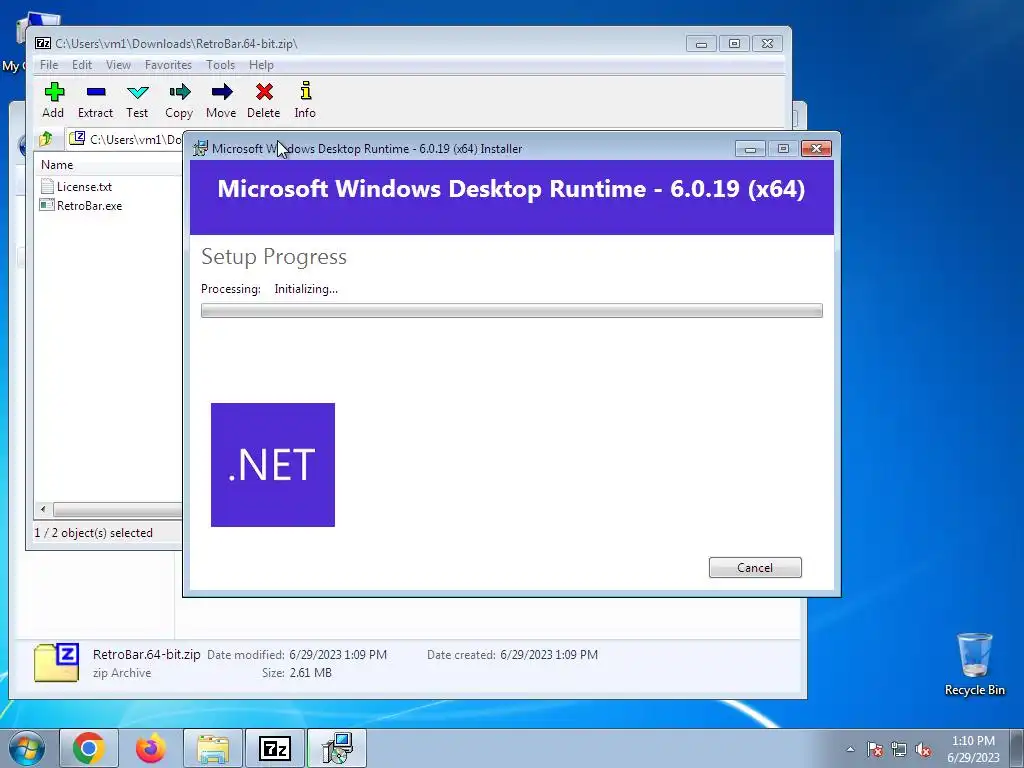The height and width of the screenshot is (768, 1024).
Task: Click the 7-Zip address path field
Action: (125, 139)
